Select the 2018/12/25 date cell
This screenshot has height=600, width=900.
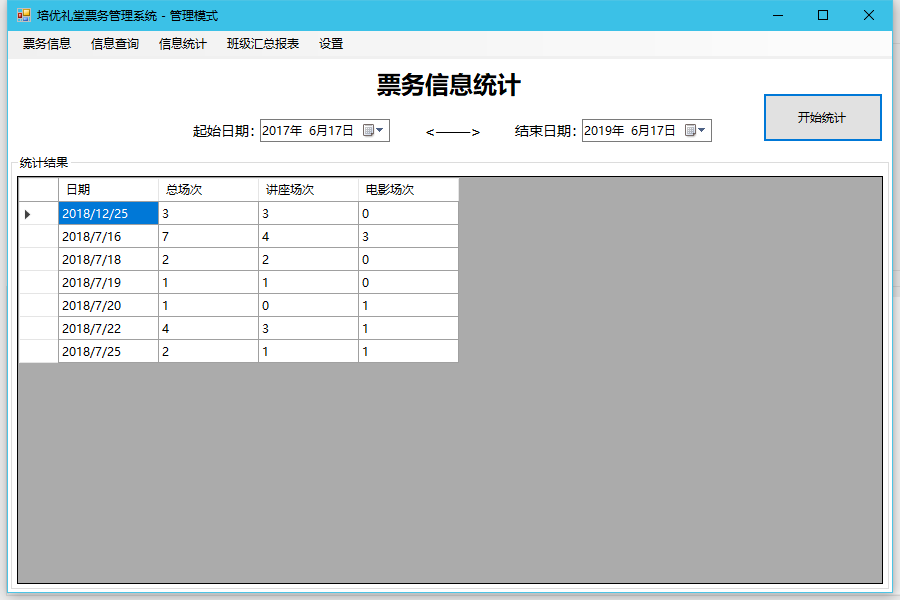[x=108, y=214]
